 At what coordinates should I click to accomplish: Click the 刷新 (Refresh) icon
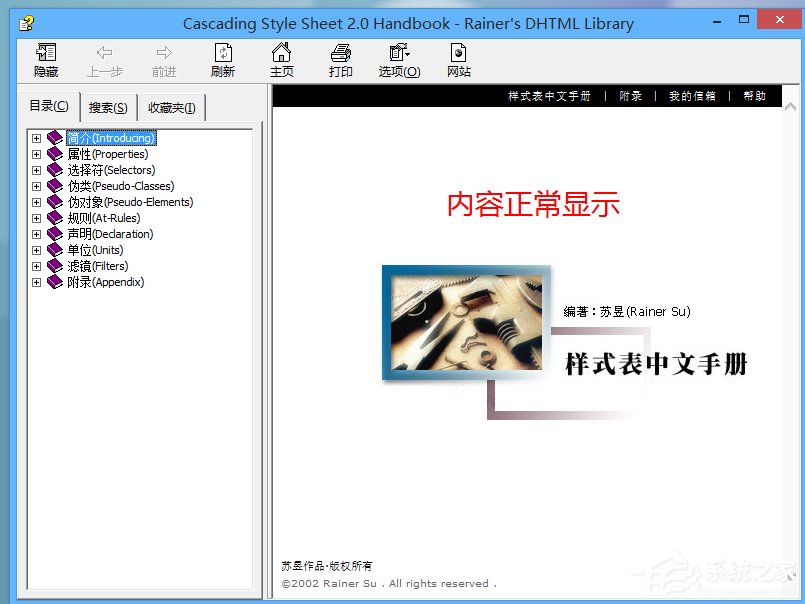tap(222, 60)
